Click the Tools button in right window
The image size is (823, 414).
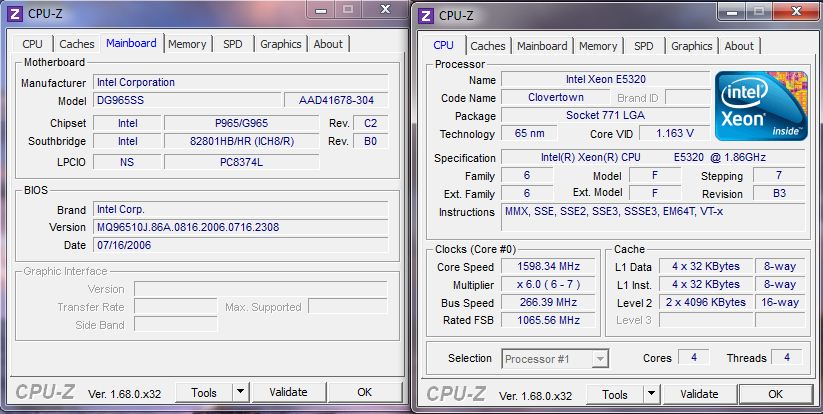(615, 395)
